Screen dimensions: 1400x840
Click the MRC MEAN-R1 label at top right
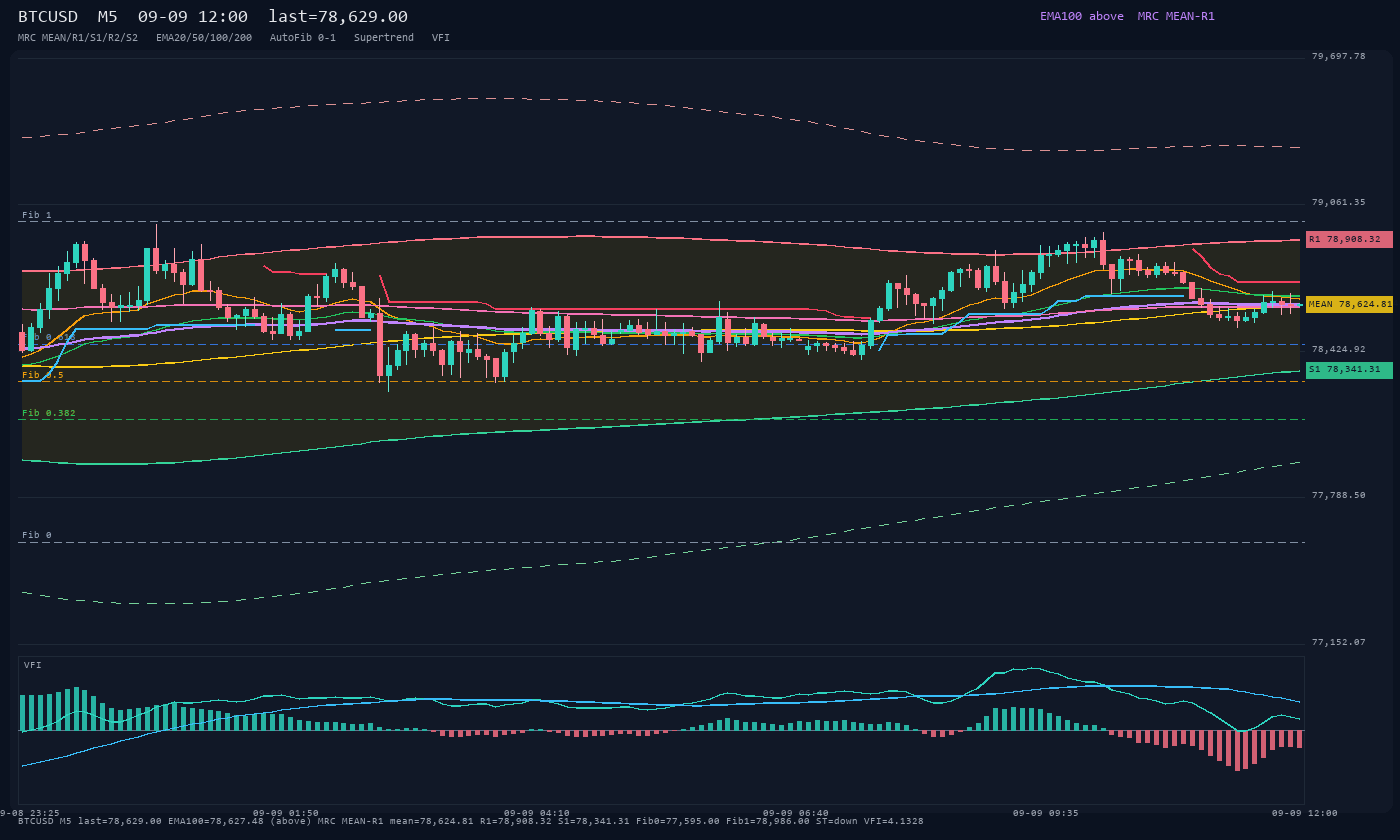coord(1176,16)
